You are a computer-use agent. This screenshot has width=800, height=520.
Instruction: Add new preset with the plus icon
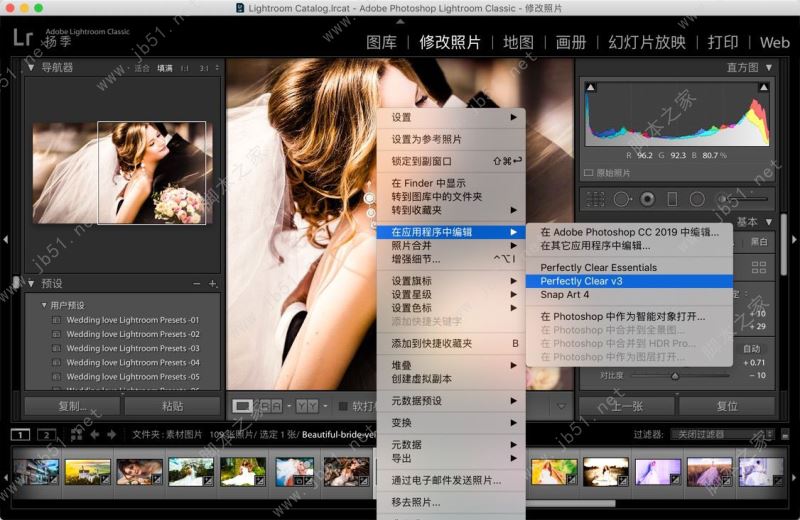coord(213,284)
